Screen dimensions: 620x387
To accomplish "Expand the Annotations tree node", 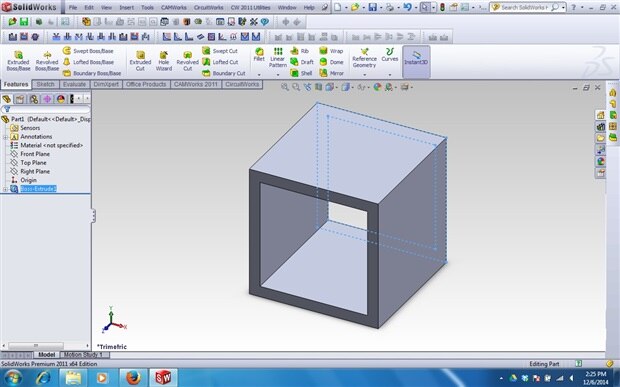I will coord(5,137).
